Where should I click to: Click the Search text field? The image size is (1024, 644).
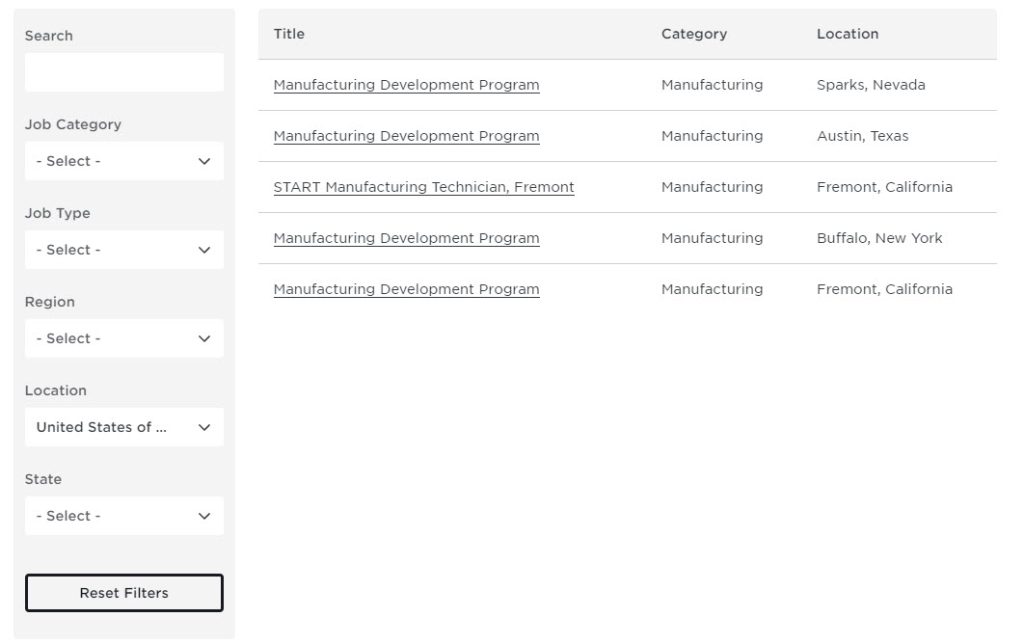point(124,73)
